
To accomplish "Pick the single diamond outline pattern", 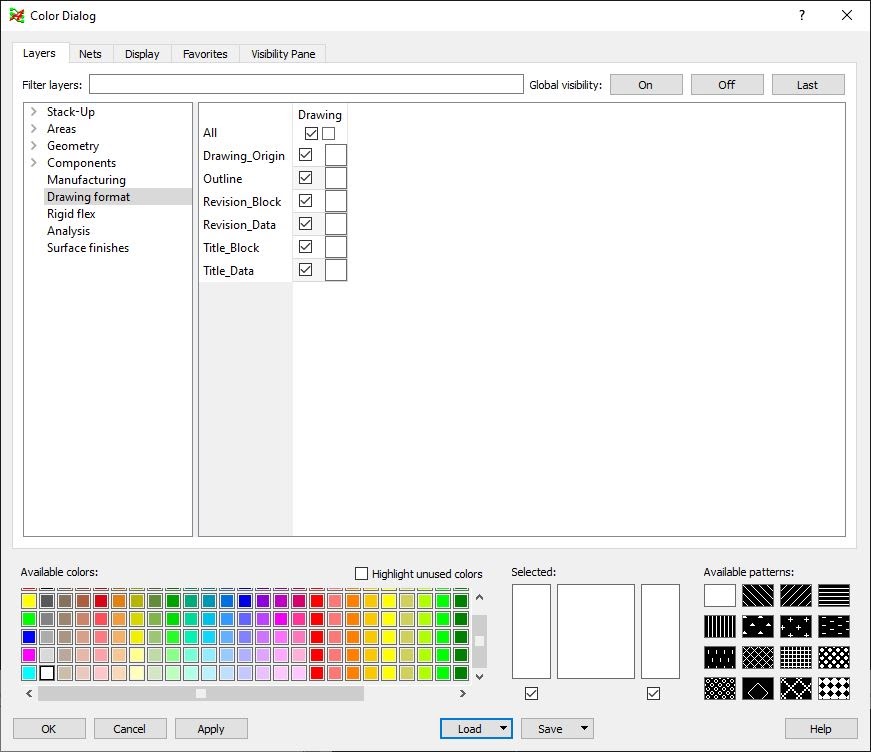I will [758, 689].
